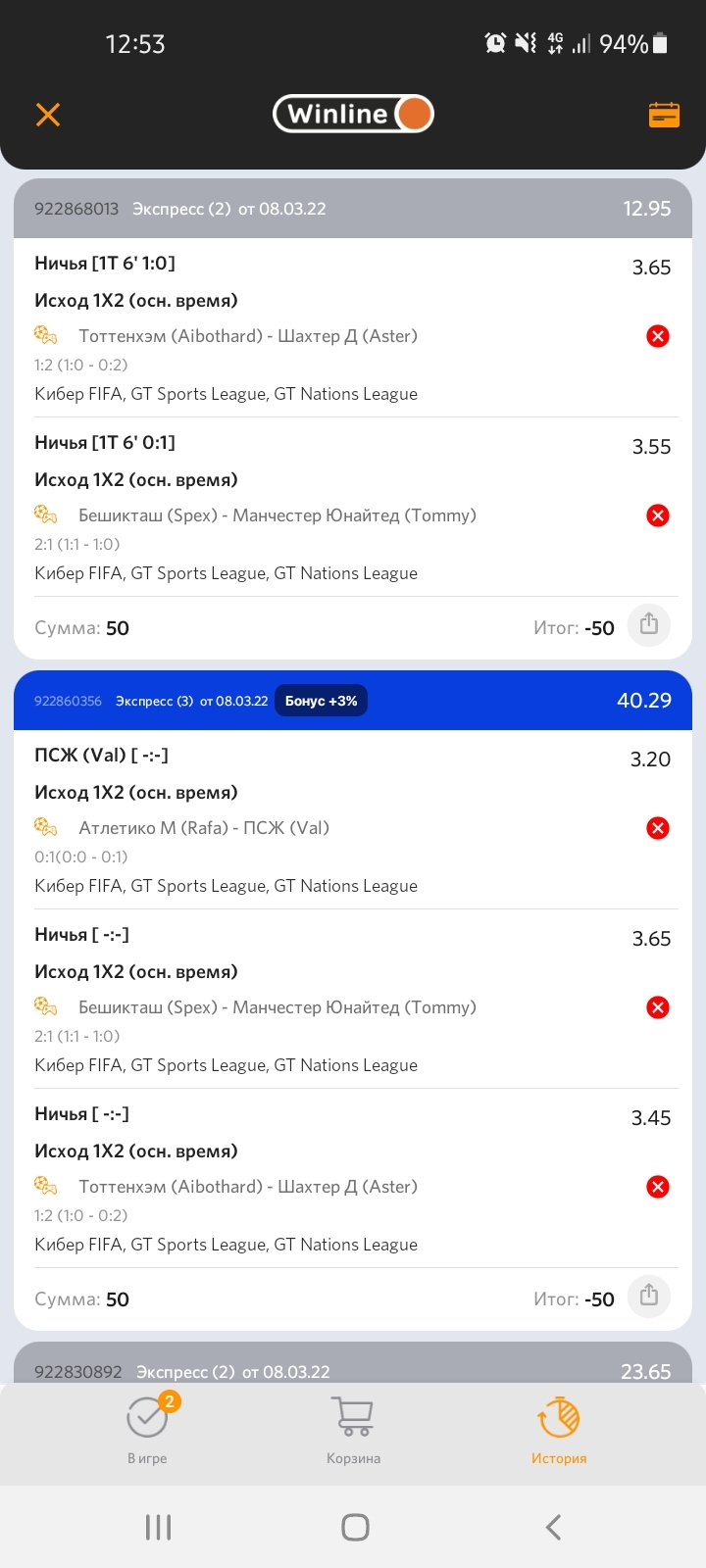Open the Корзина tab

point(353,1430)
